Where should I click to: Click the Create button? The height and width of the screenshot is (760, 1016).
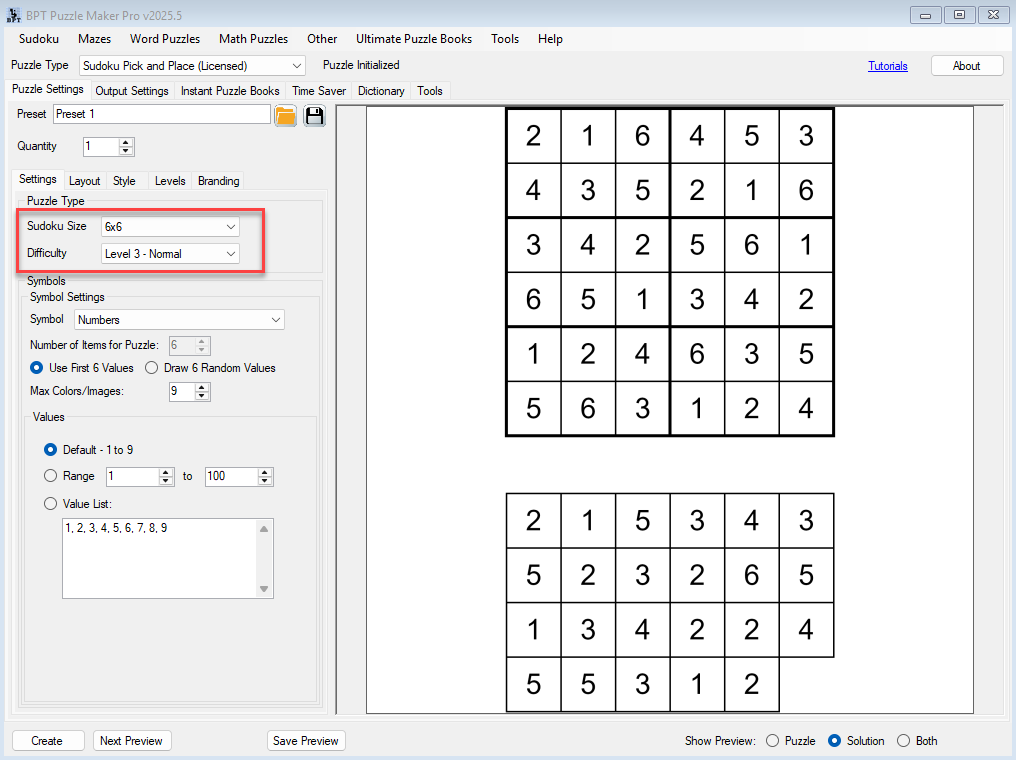pos(47,741)
